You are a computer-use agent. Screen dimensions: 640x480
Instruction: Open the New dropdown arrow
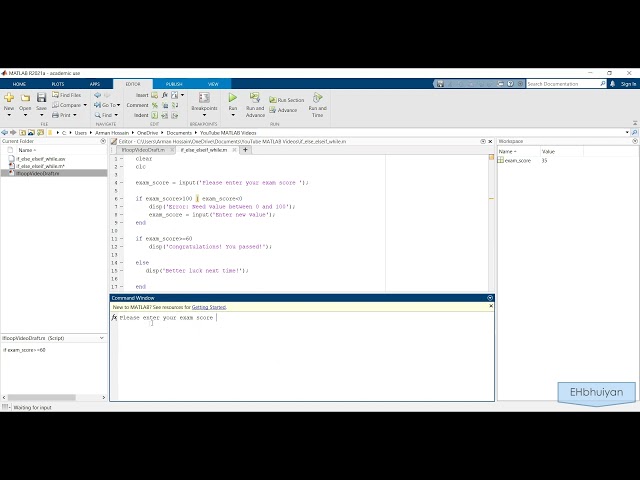tap(9, 115)
